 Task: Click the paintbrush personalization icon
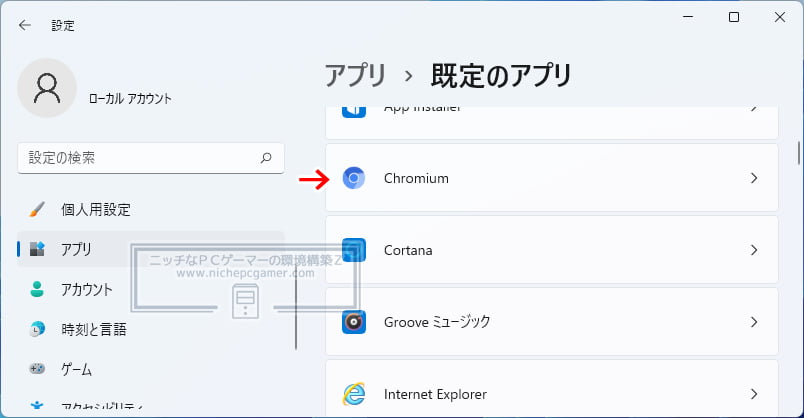[37, 209]
